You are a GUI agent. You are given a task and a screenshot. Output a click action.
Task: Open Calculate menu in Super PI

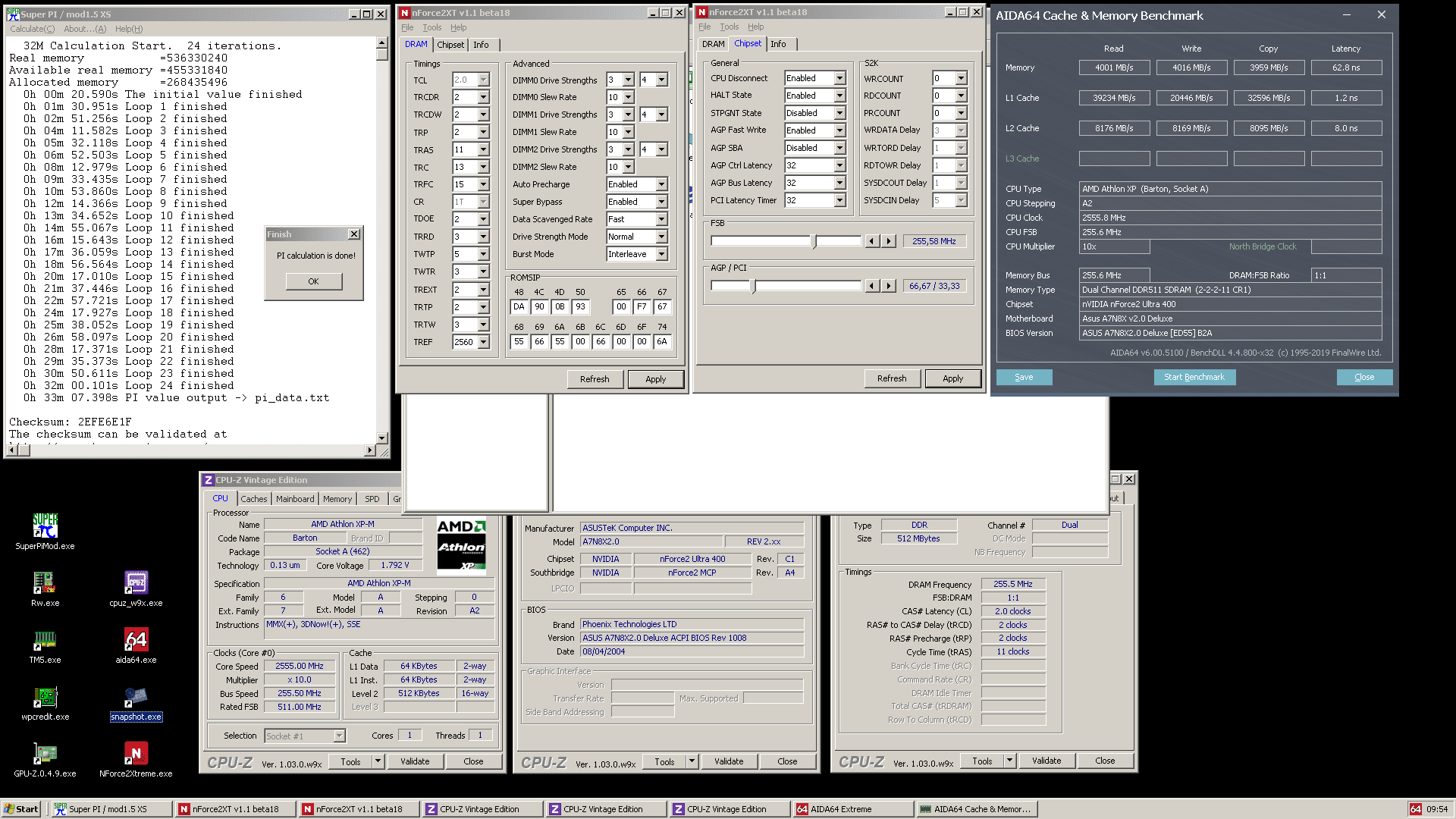coord(32,29)
